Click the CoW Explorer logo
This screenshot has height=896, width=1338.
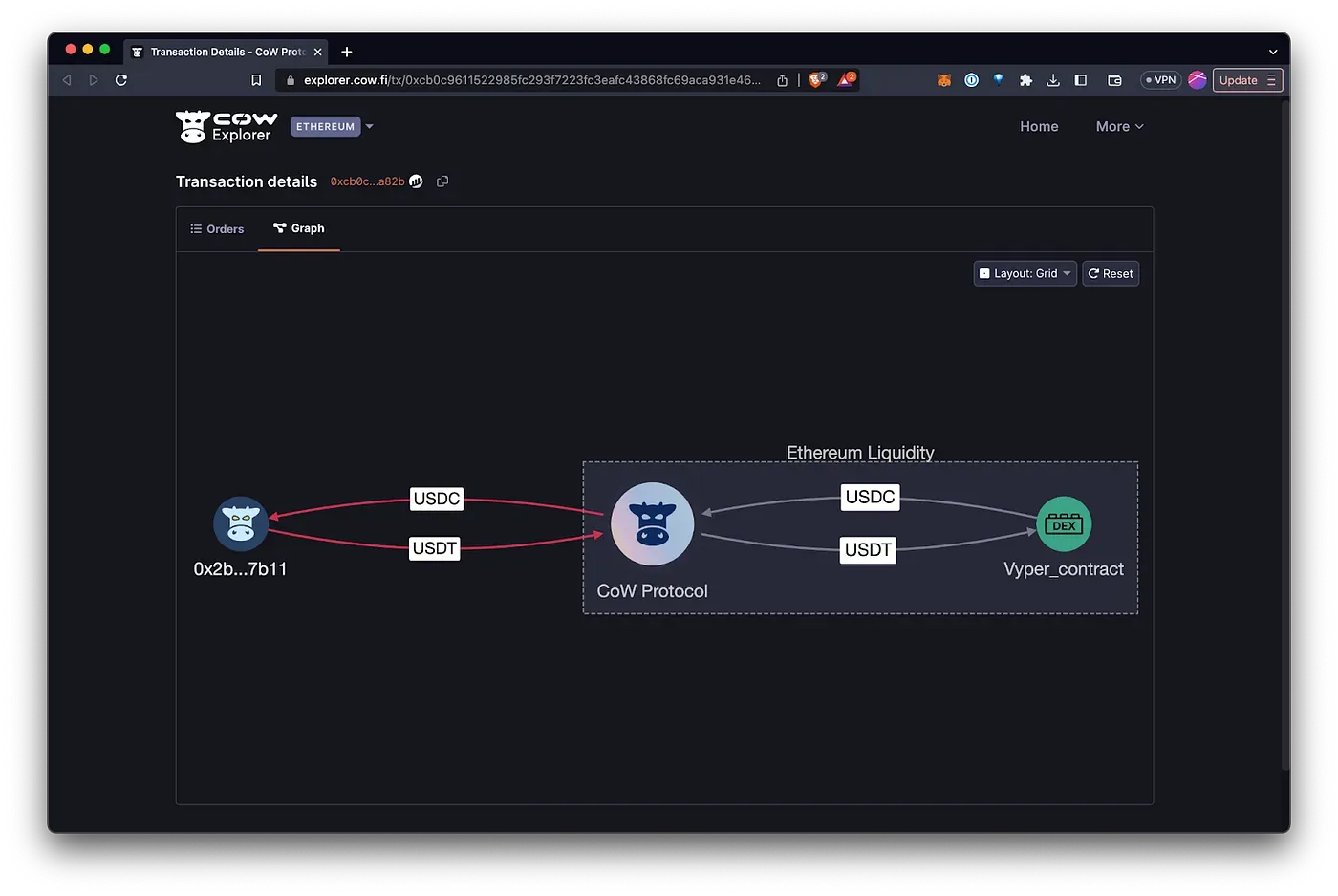226,125
